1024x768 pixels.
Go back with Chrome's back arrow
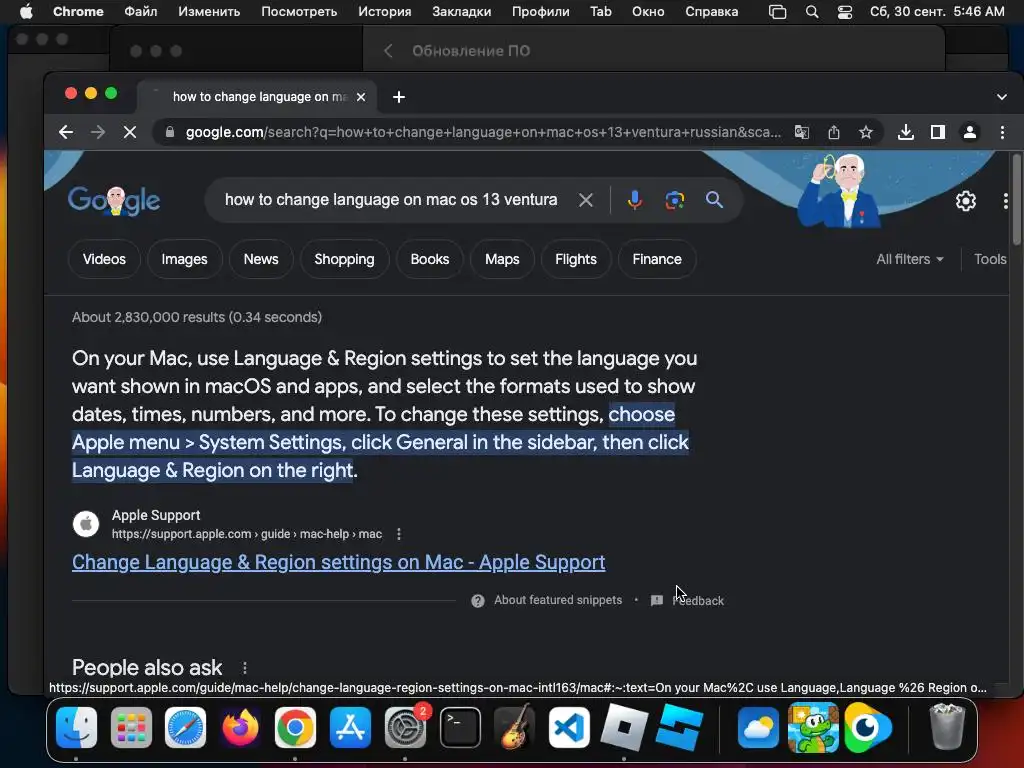(65, 133)
